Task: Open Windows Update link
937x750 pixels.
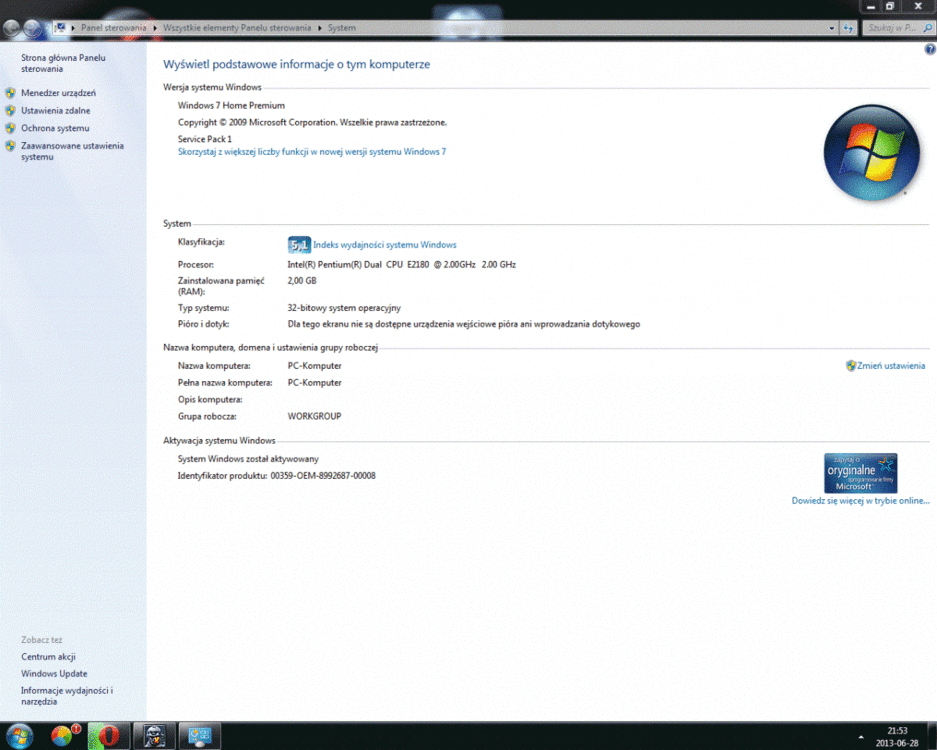Action: point(54,674)
